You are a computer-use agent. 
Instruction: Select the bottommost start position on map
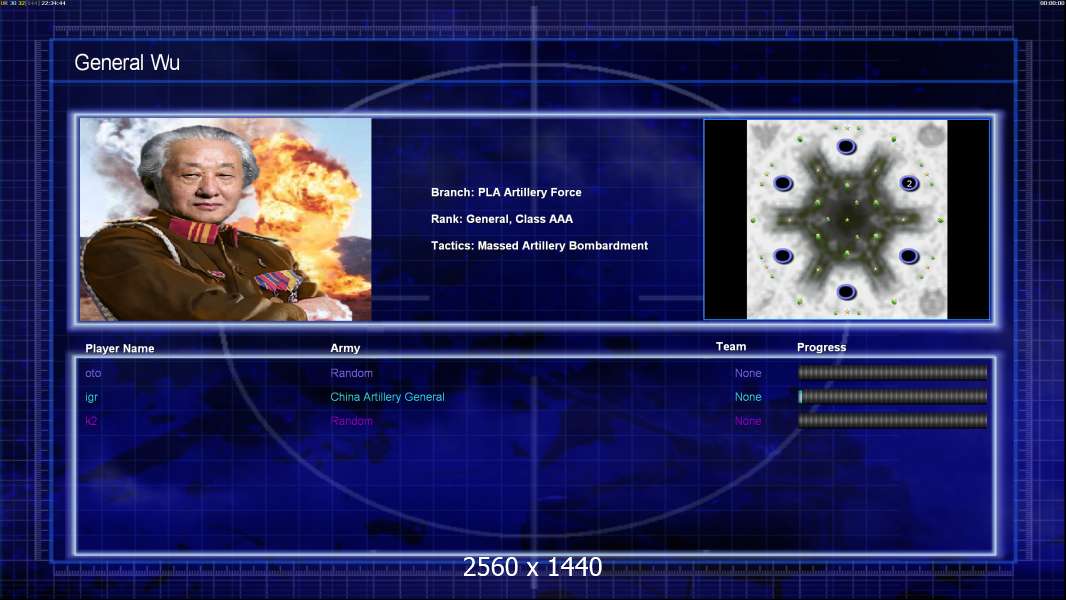(846, 292)
